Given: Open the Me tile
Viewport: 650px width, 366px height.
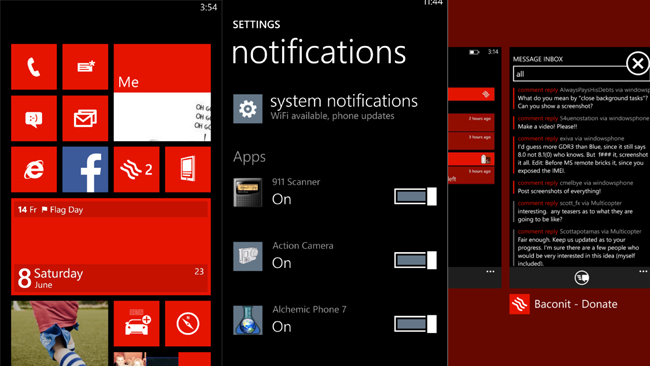Looking at the screenshot, I should 162,92.
